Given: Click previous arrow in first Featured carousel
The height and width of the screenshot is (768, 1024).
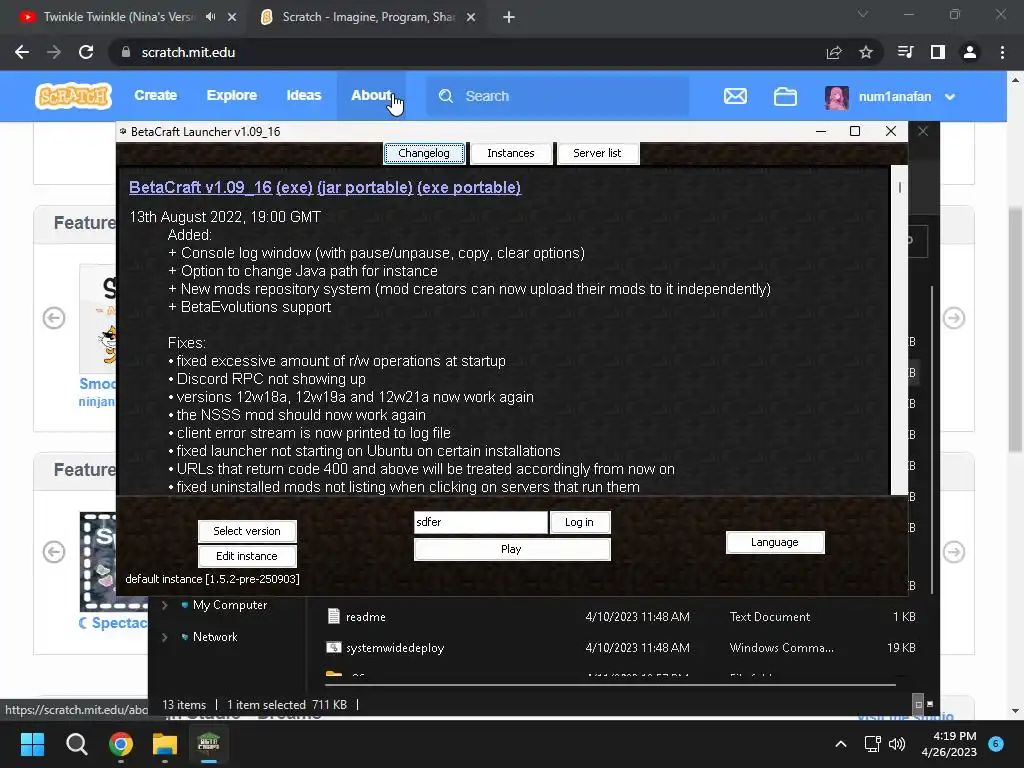Looking at the screenshot, I should (54, 318).
